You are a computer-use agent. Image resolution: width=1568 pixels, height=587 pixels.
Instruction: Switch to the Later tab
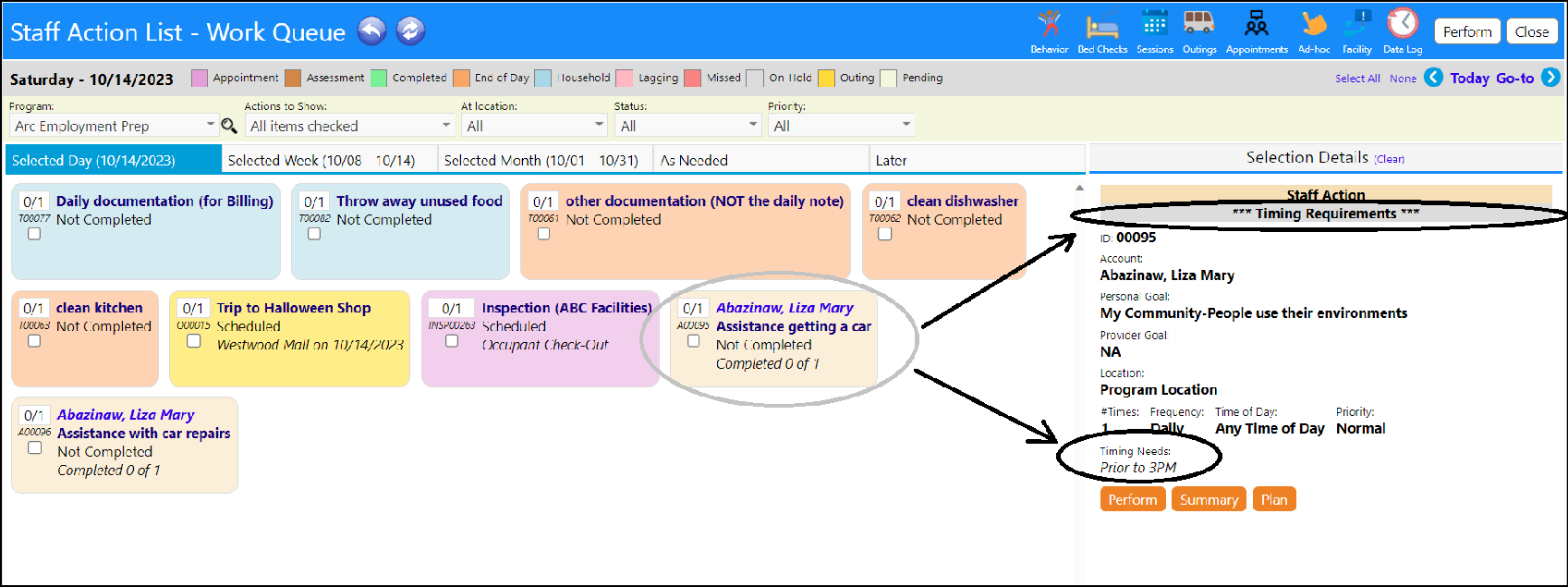pos(977,160)
